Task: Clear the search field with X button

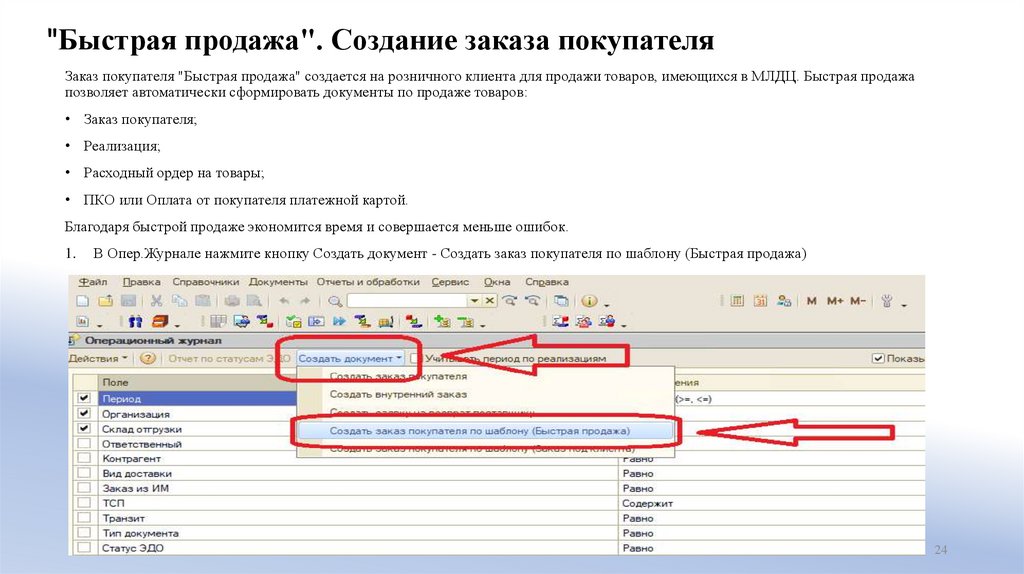Action: click(x=490, y=301)
